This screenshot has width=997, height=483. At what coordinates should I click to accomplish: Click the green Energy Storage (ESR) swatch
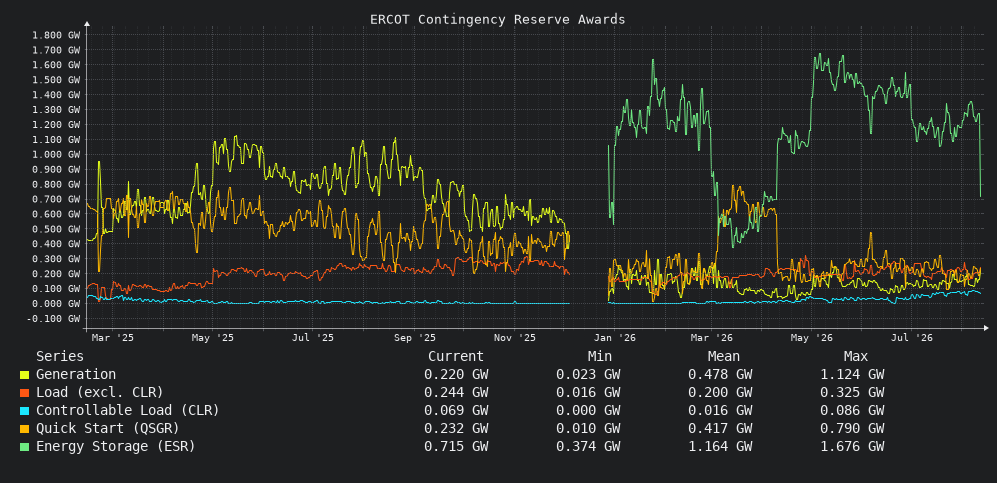24,447
